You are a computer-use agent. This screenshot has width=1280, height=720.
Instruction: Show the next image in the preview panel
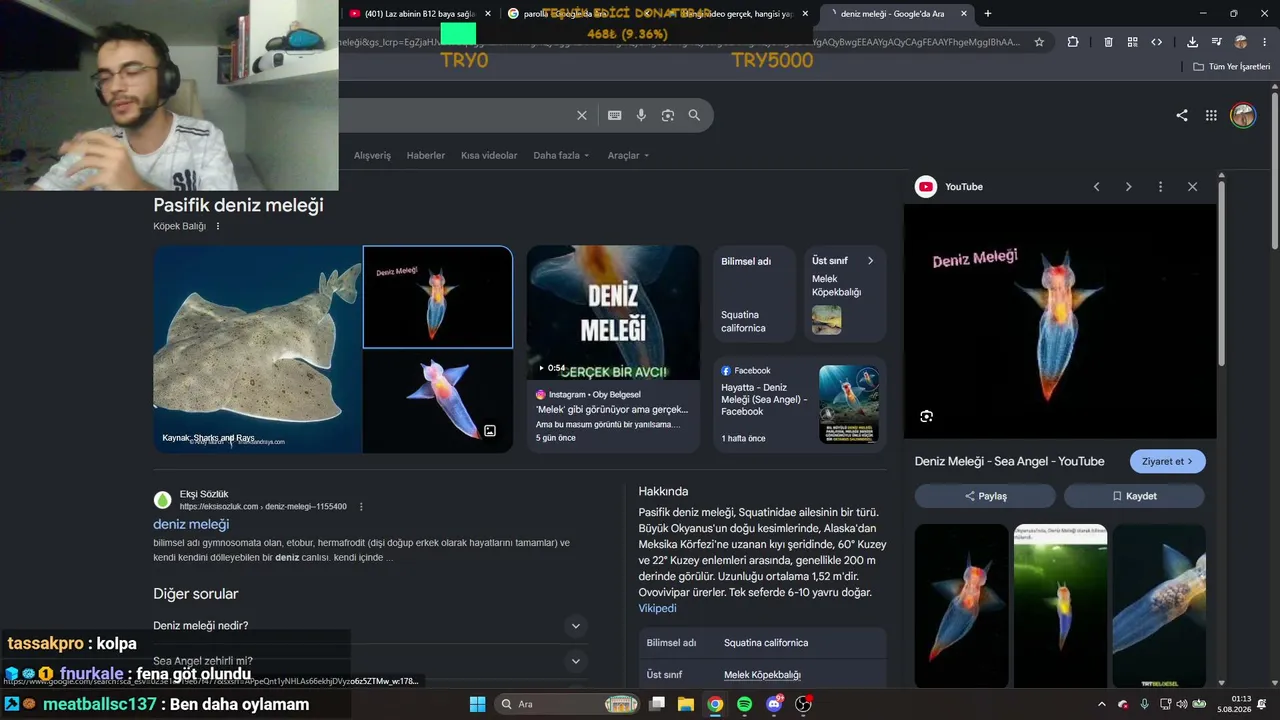pos(1129,187)
